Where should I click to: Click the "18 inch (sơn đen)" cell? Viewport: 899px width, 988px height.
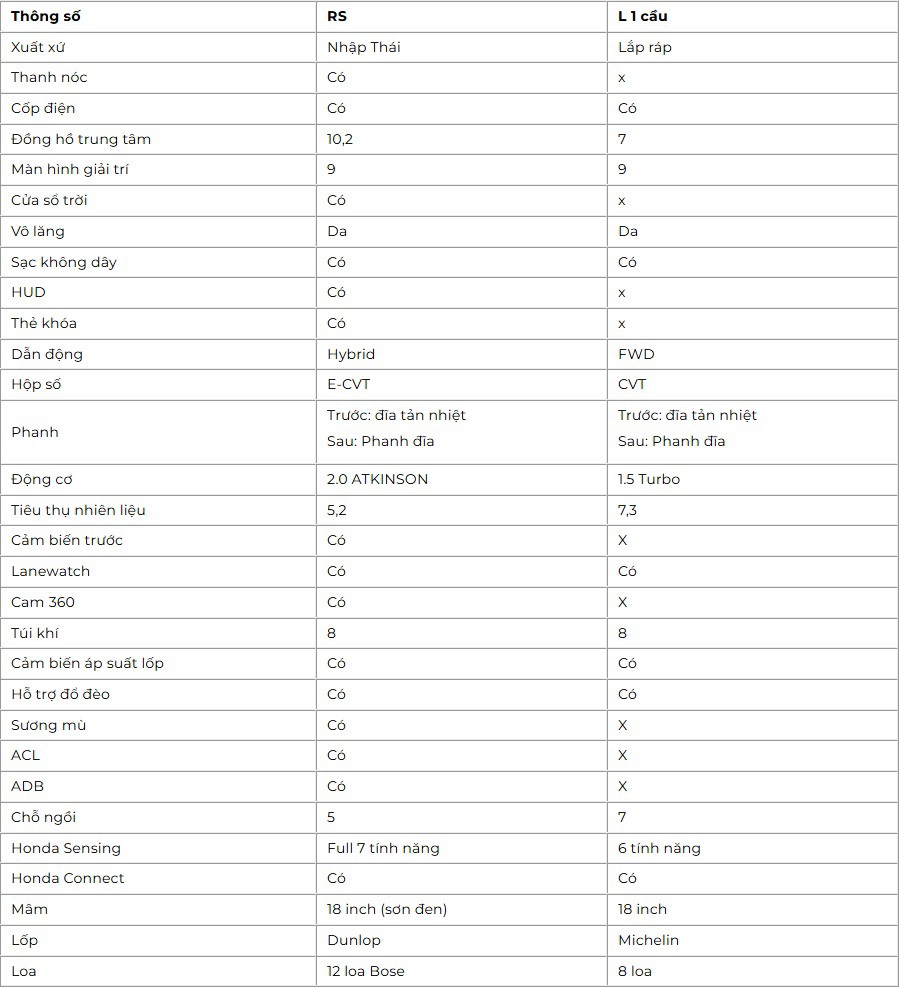[387, 909]
